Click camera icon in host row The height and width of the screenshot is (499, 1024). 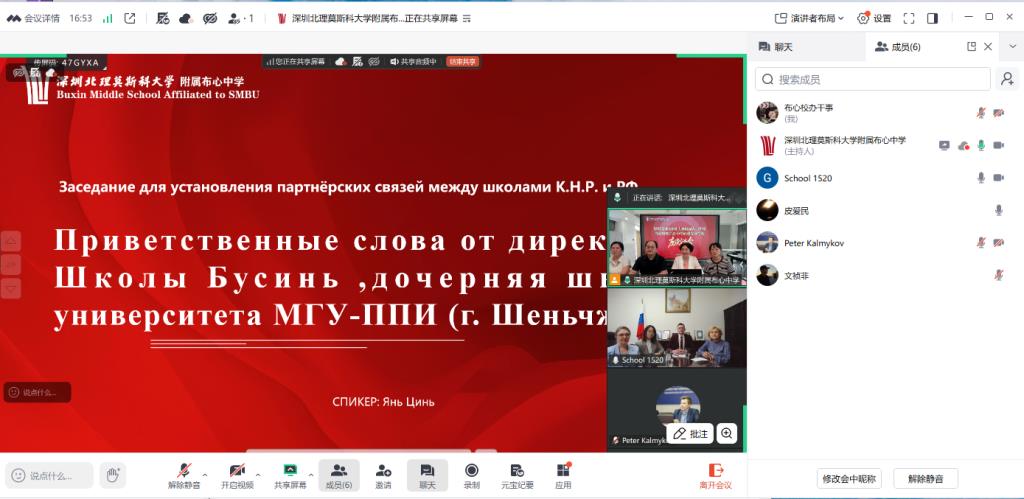[999, 145]
